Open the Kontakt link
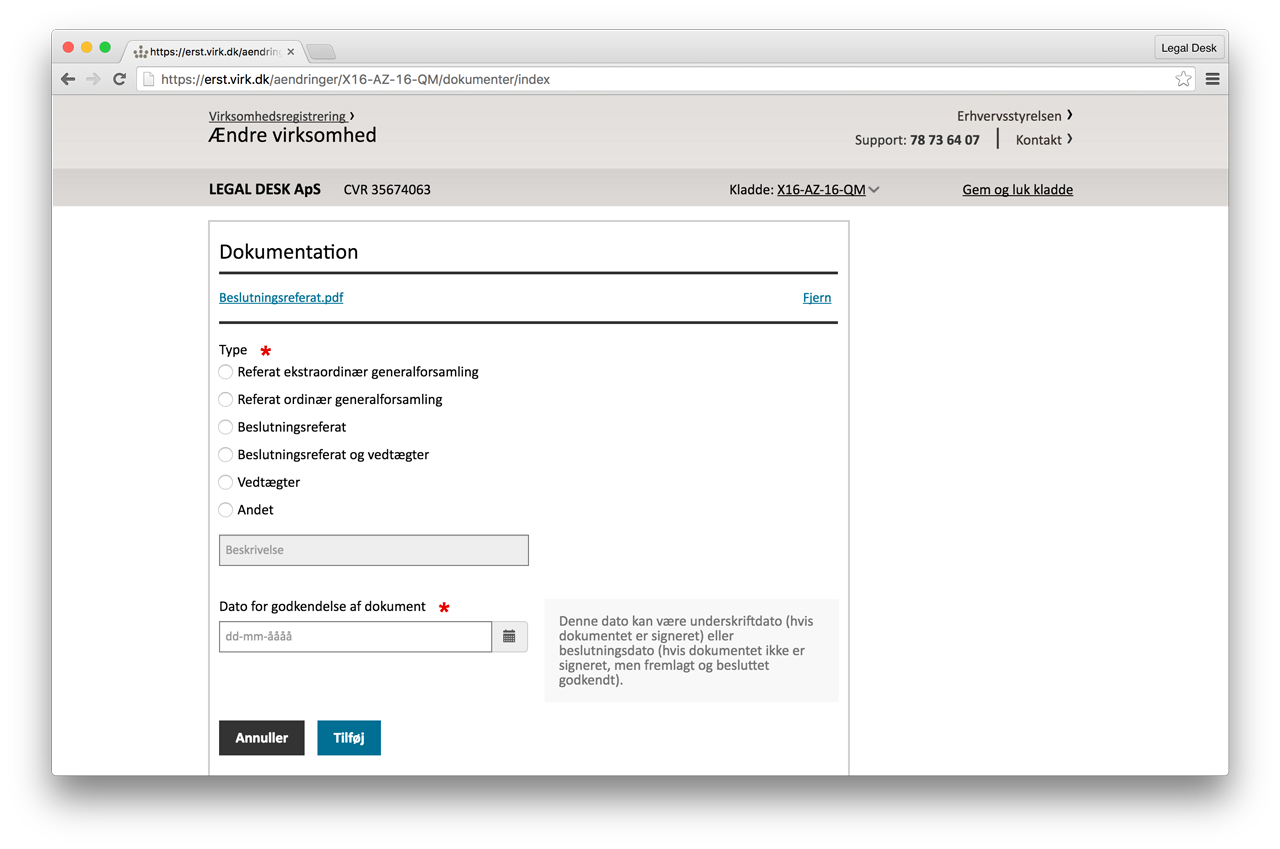 (1038, 140)
